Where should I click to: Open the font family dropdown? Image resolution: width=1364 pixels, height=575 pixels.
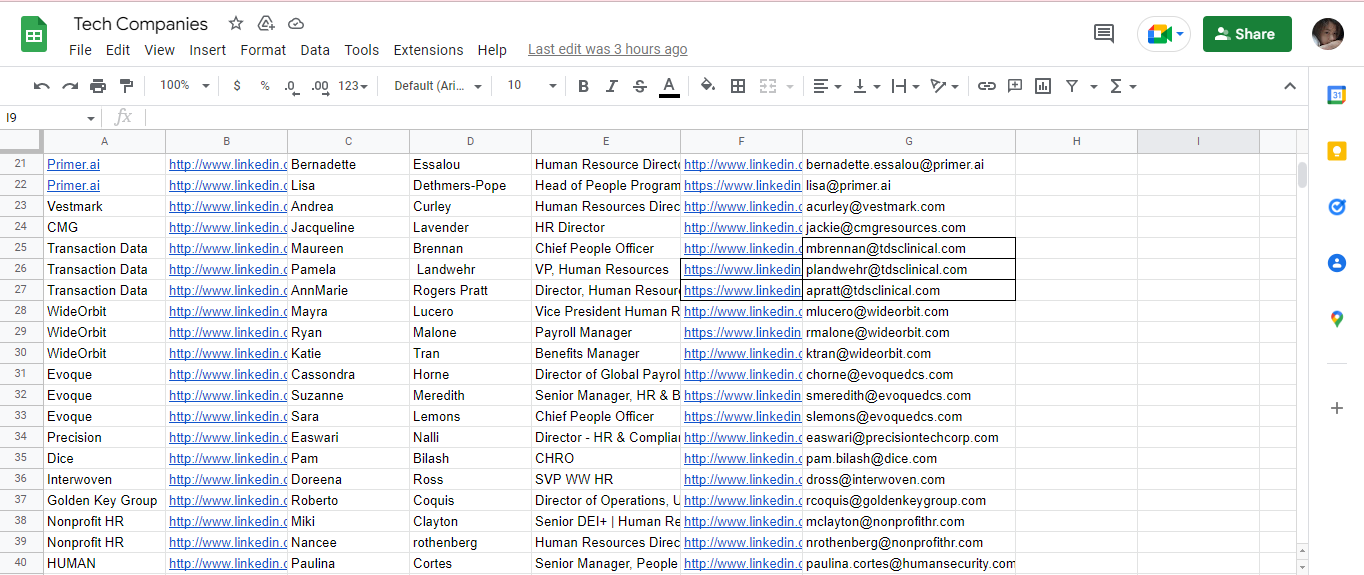click(438, 86)
